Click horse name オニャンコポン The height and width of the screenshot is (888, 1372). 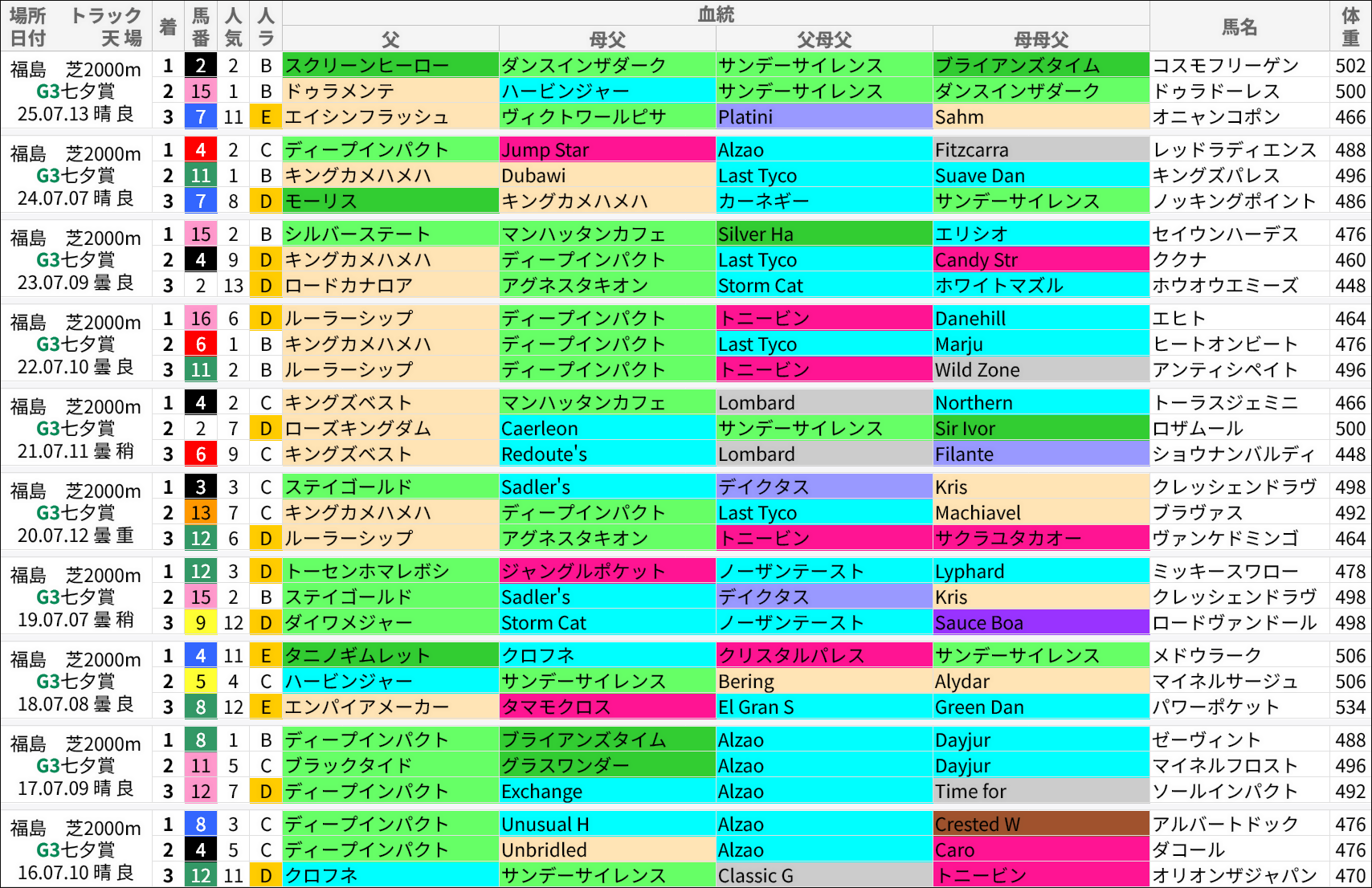[1216, 117]
